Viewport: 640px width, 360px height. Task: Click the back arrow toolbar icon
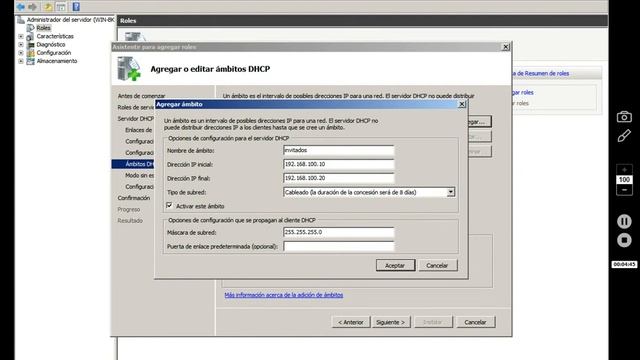pos(20,7)
